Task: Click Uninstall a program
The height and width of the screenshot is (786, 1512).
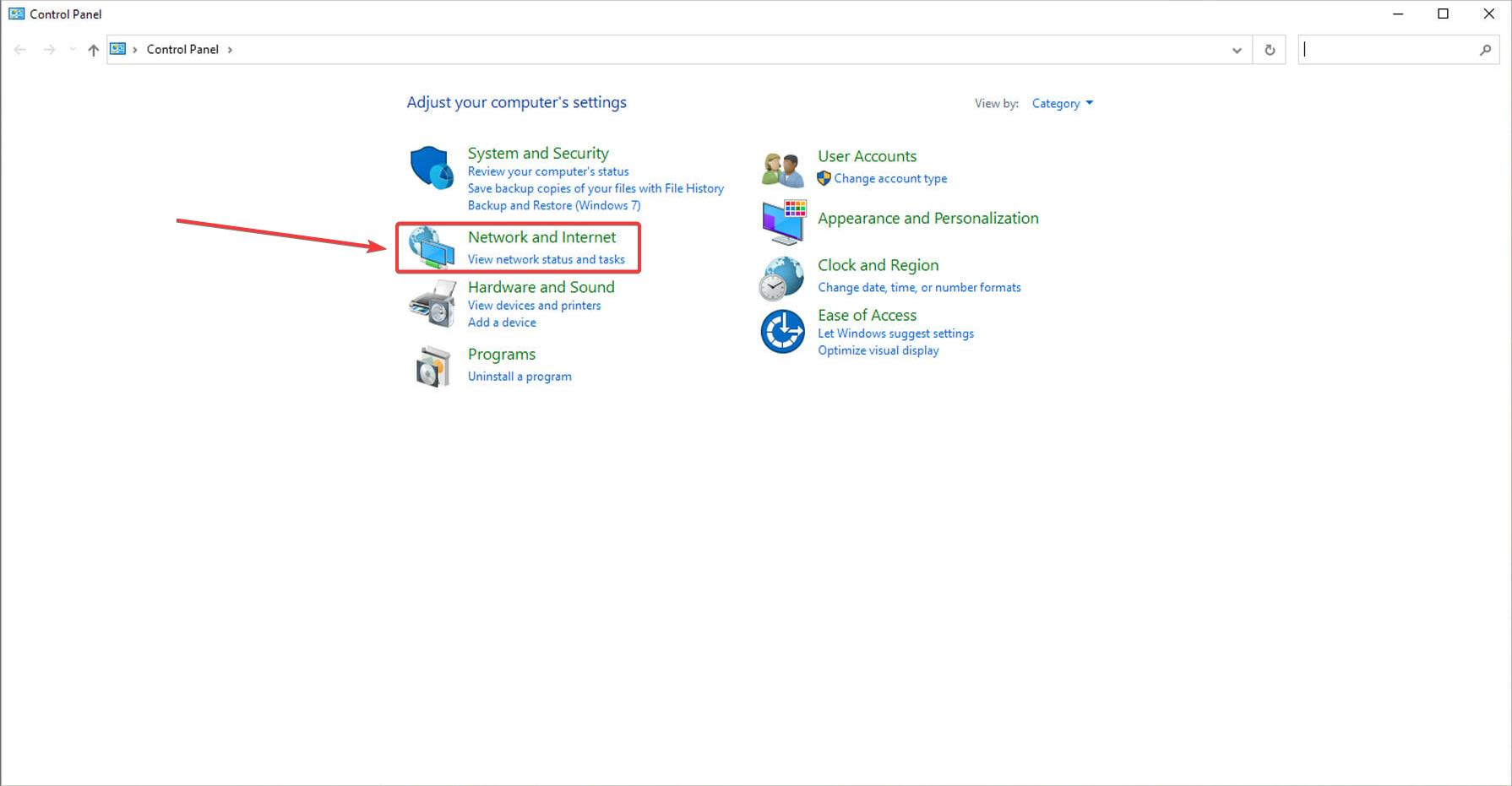Action: (519, 377)
